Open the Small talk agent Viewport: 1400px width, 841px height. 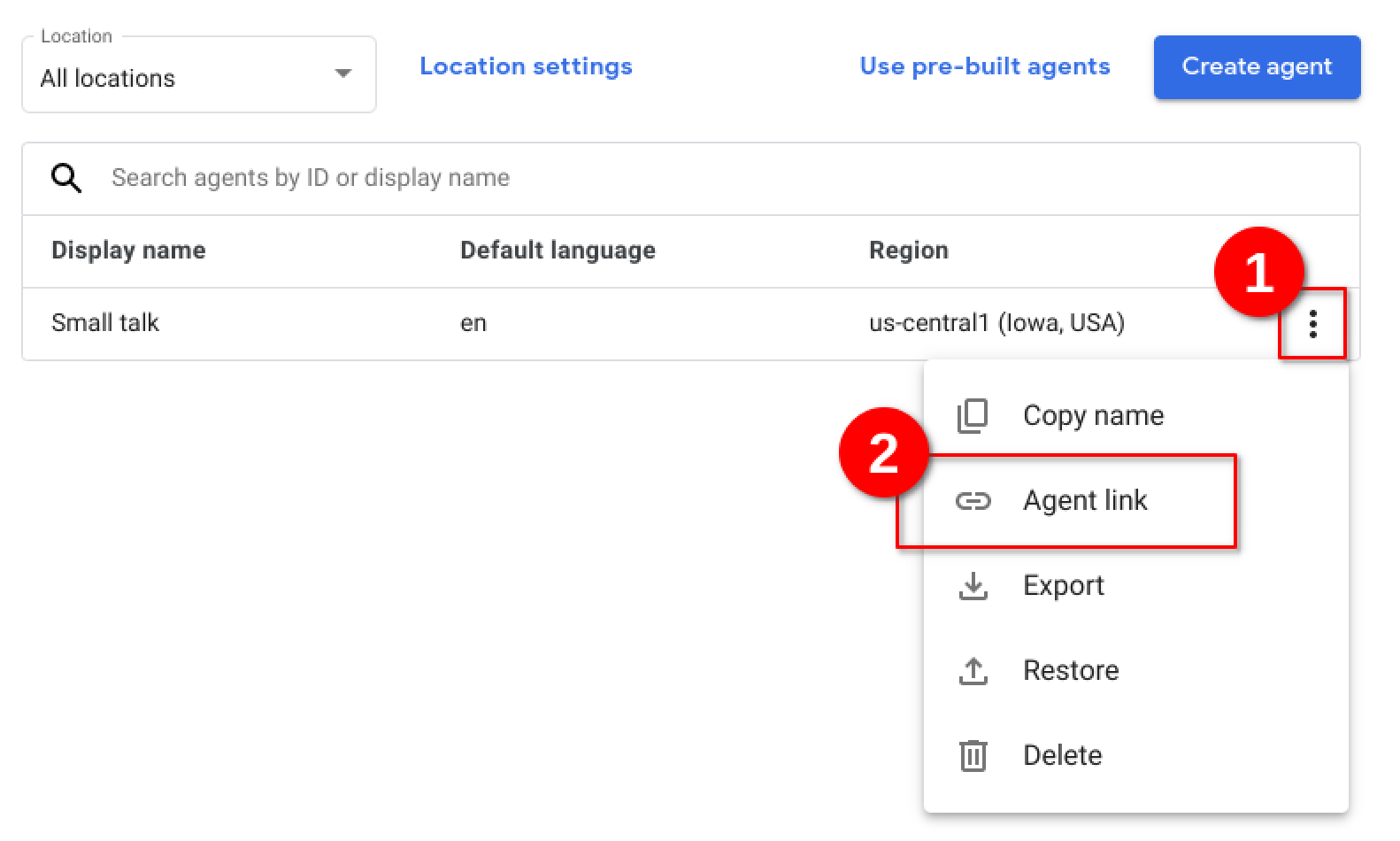coord(105,323)
